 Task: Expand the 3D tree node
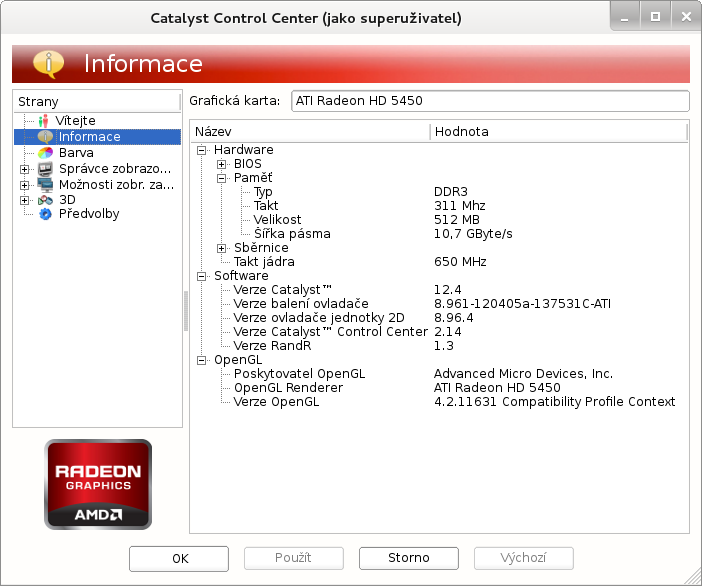pos(25,200)
